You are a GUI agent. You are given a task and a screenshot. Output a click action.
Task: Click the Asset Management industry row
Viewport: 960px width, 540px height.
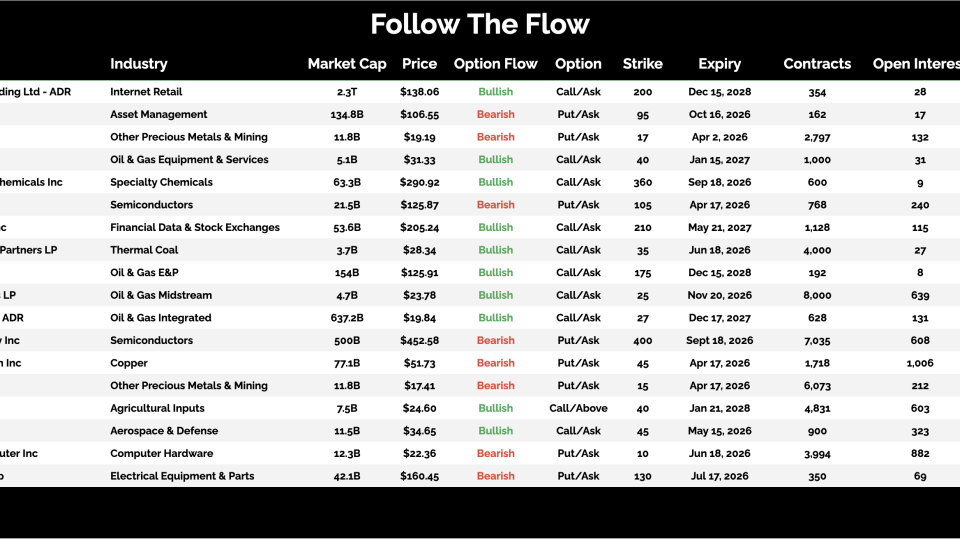coord(159,115)
